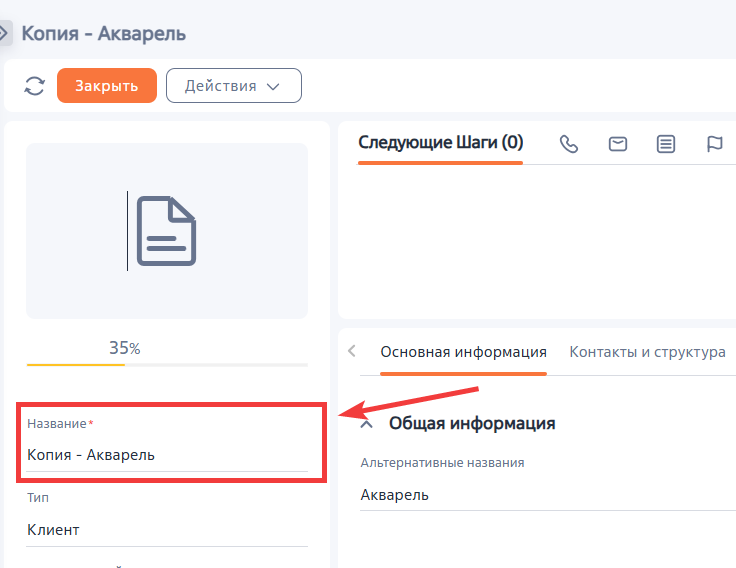Screen dimensions: 736x568
Task: Click the Тип field with Клиент
Action: [x=167, y=530]
